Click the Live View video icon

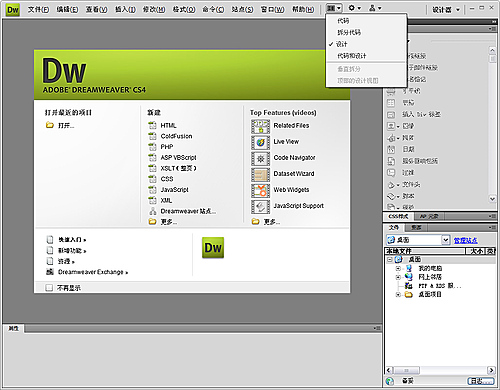click(260, 142)
